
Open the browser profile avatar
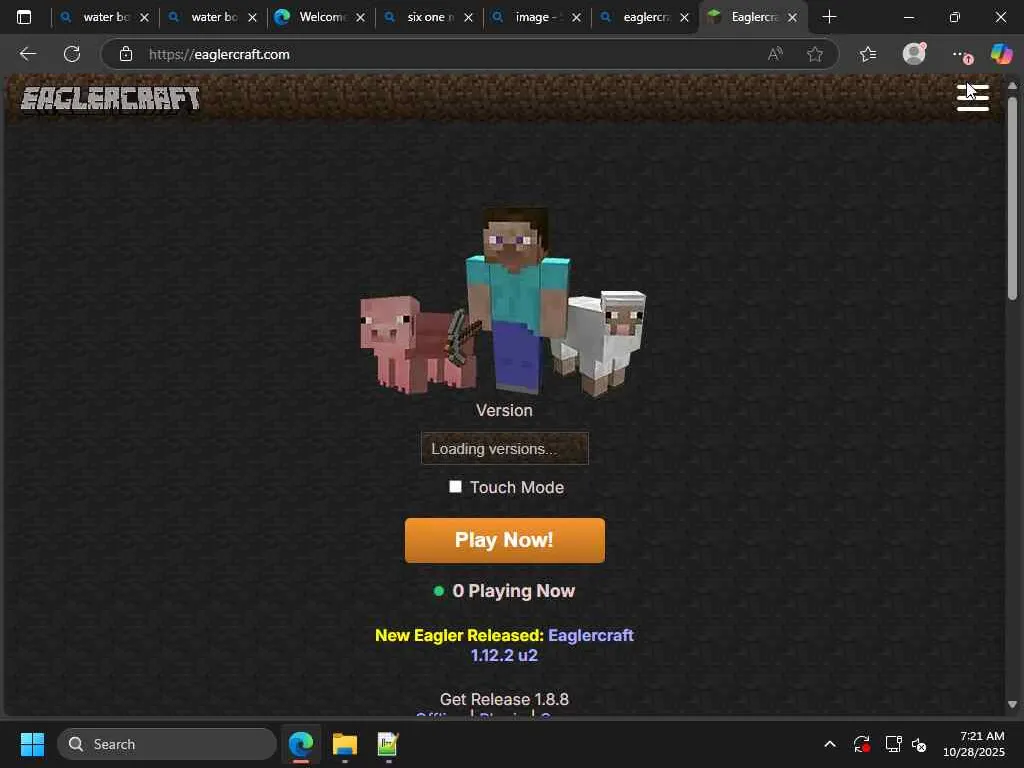[x=914, y=54]
